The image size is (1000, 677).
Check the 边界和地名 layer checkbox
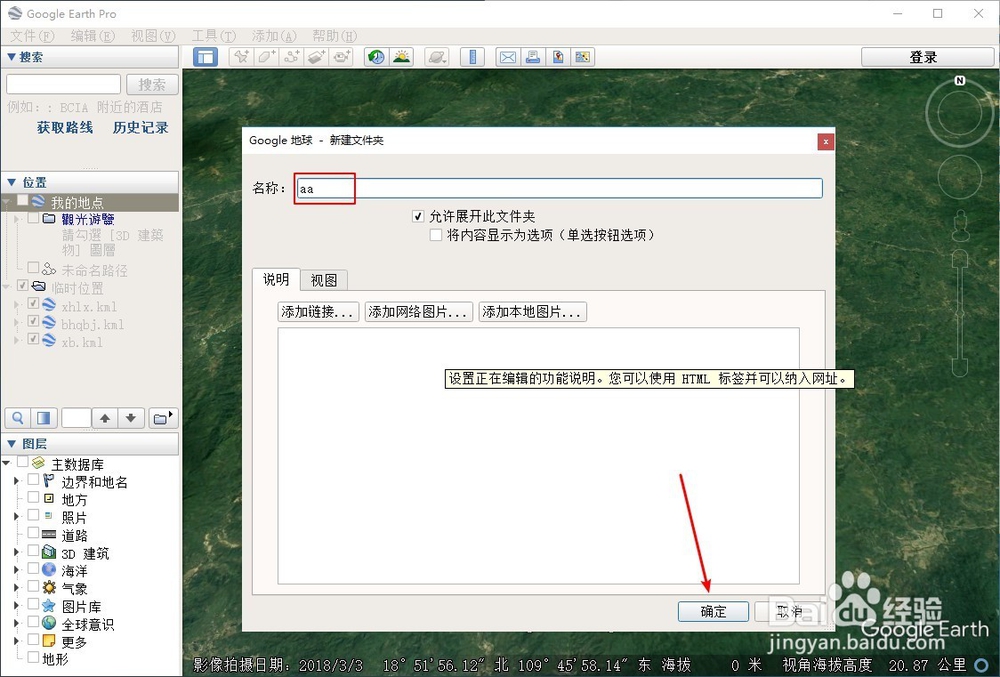coord(33,479)
